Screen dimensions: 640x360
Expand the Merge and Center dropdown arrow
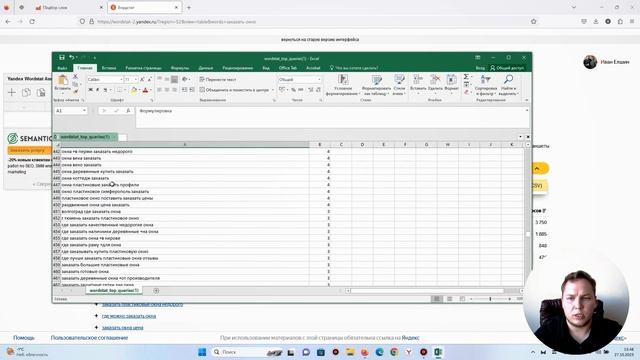pos(273,90)
